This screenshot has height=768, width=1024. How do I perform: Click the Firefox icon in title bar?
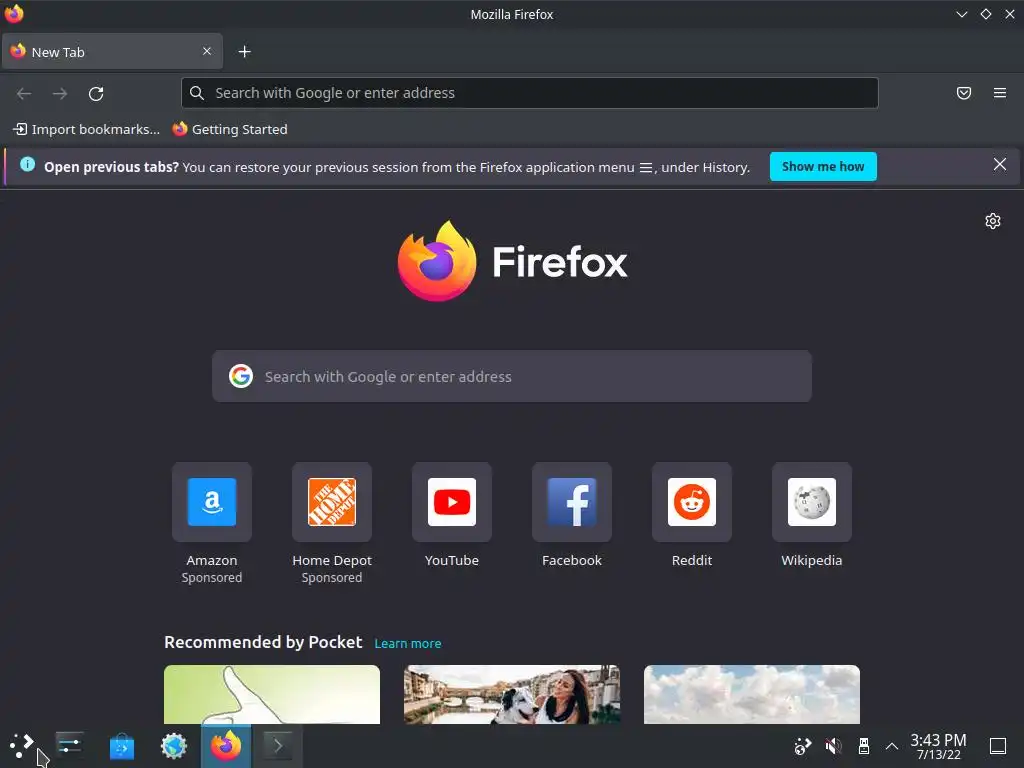tap(14, 14)
